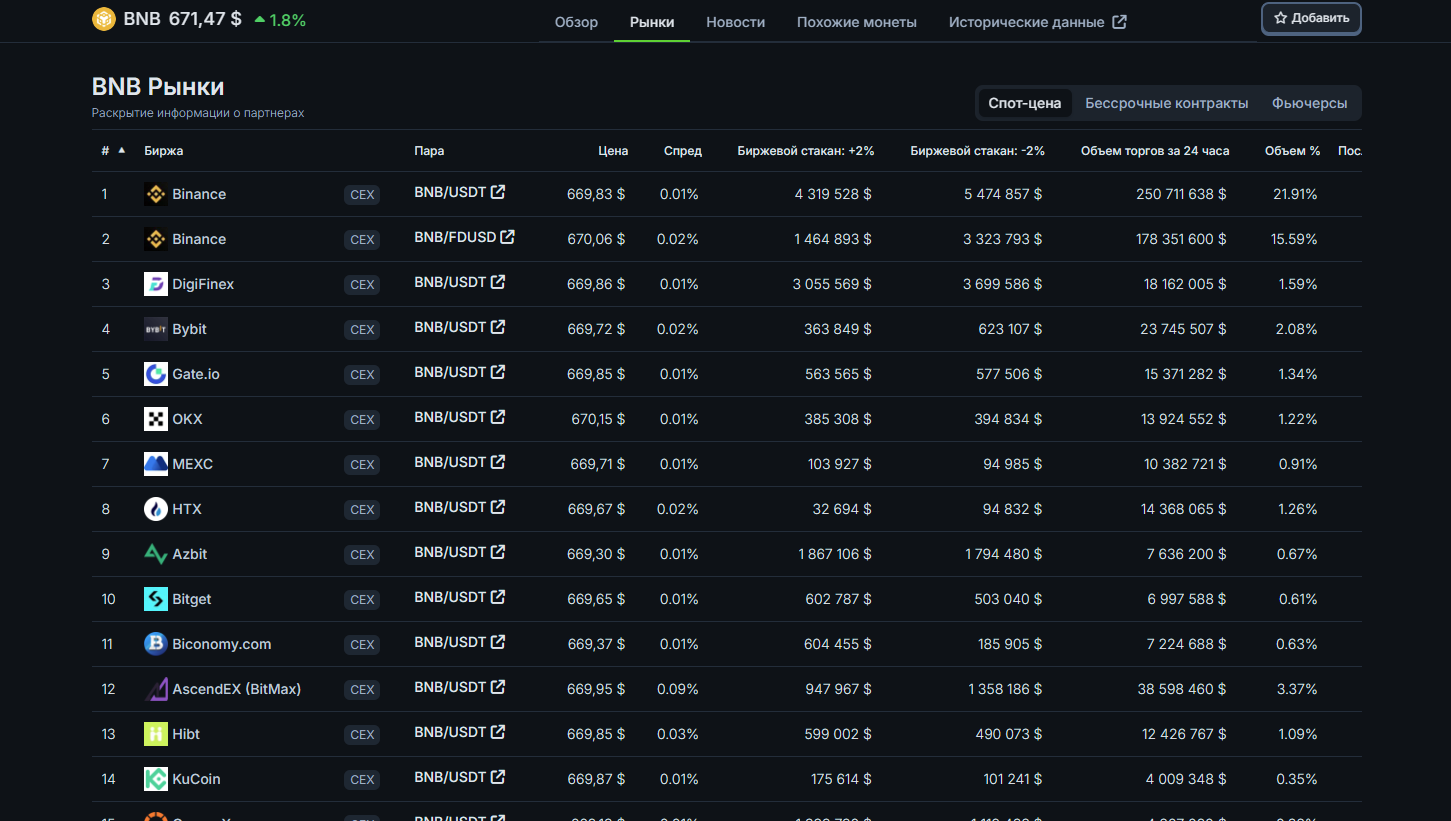This screenshot has width=1451, height=821.
Task: Sort table by # column arrow
Action: 122,150
